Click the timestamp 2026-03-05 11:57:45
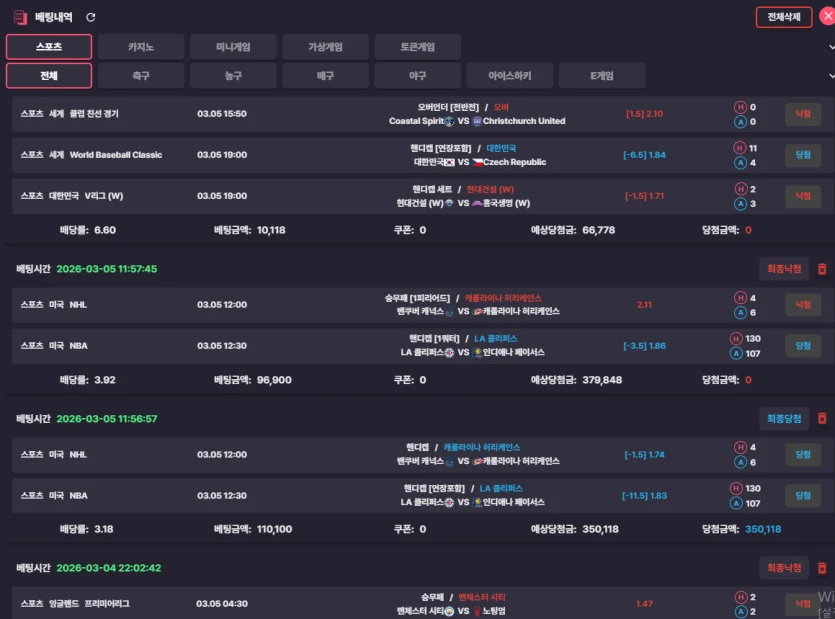The height and width of the screenshot is (619, 835). [107, 269]
